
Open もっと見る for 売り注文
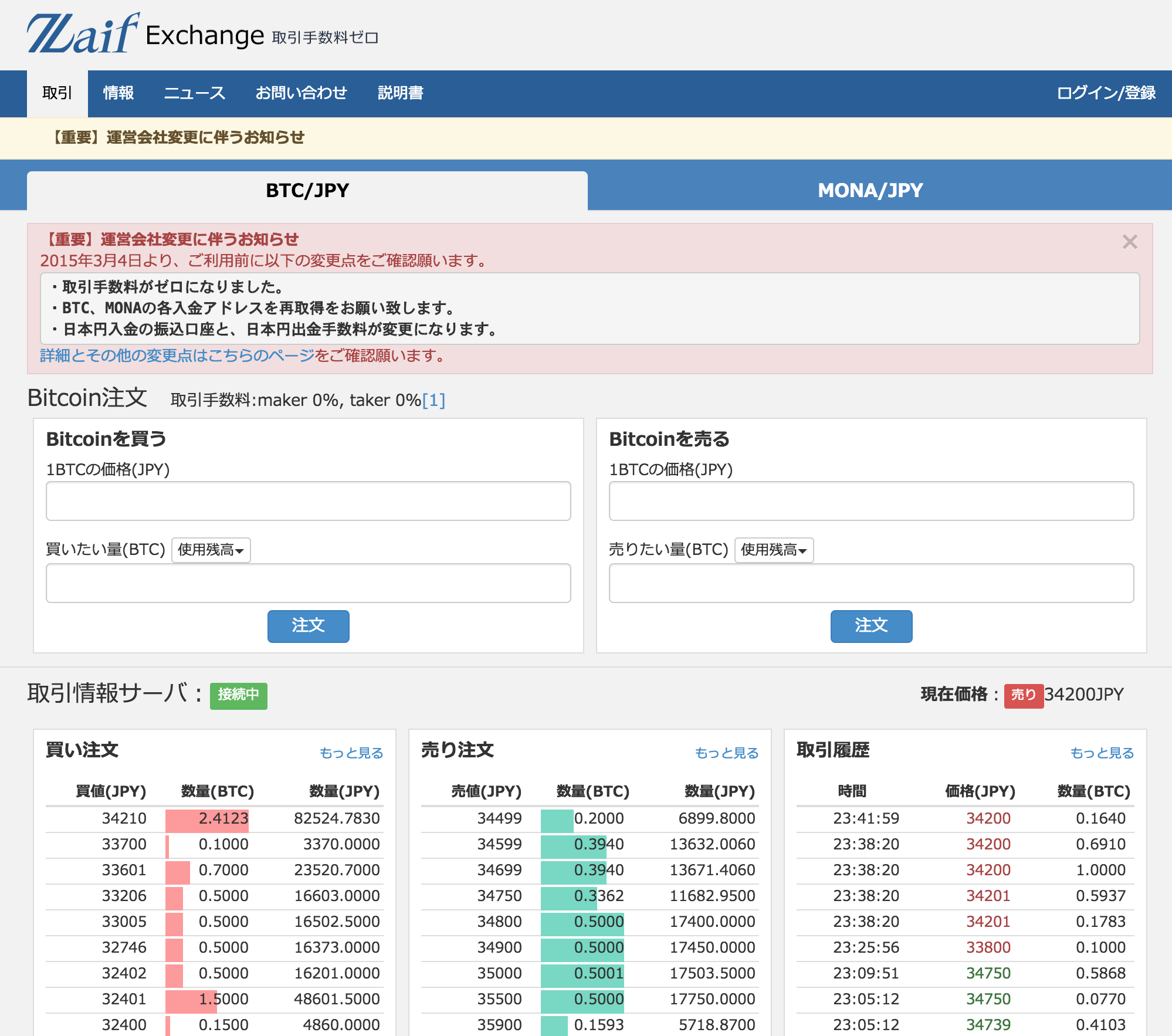[x=727, y=753]
